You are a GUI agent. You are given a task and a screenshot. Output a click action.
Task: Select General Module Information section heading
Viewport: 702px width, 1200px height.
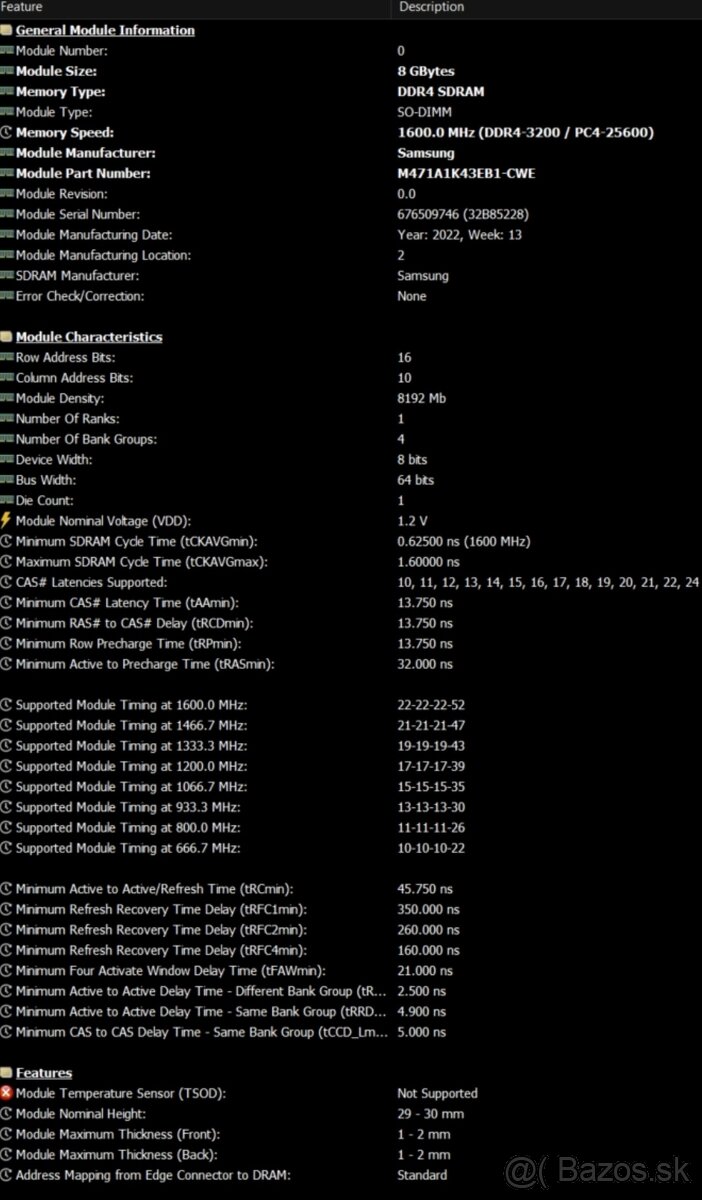[105, 30]
